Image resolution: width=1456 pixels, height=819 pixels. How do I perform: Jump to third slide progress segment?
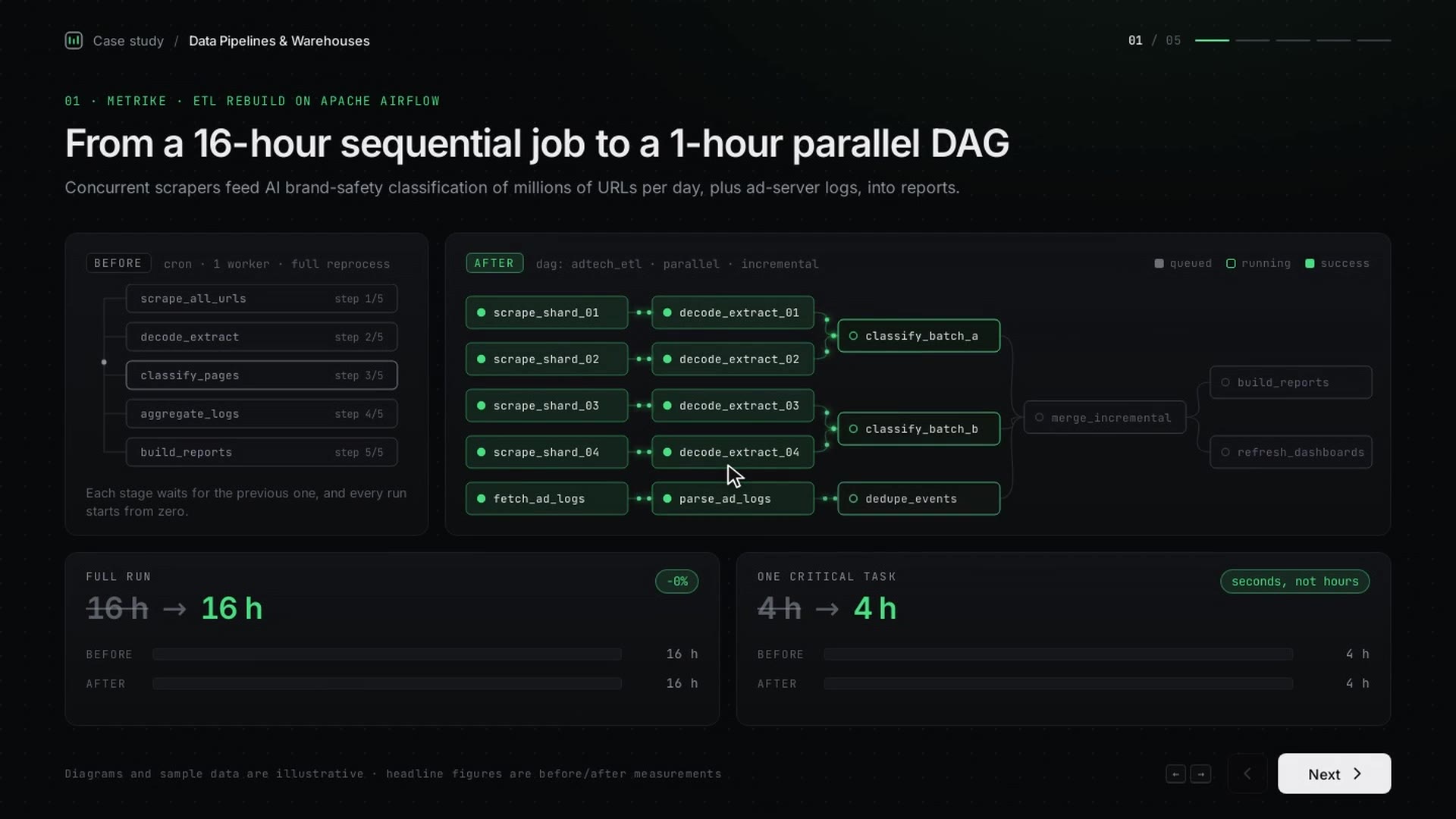(x=1292, y=40)
